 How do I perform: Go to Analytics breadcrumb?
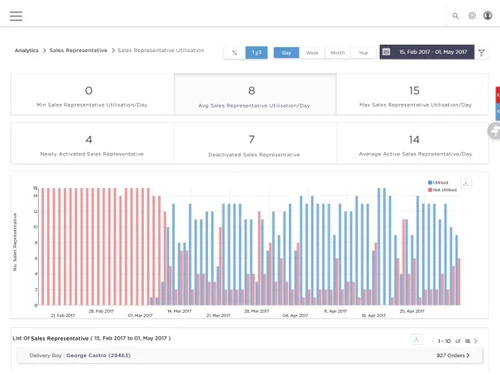[x=27, y=50]
